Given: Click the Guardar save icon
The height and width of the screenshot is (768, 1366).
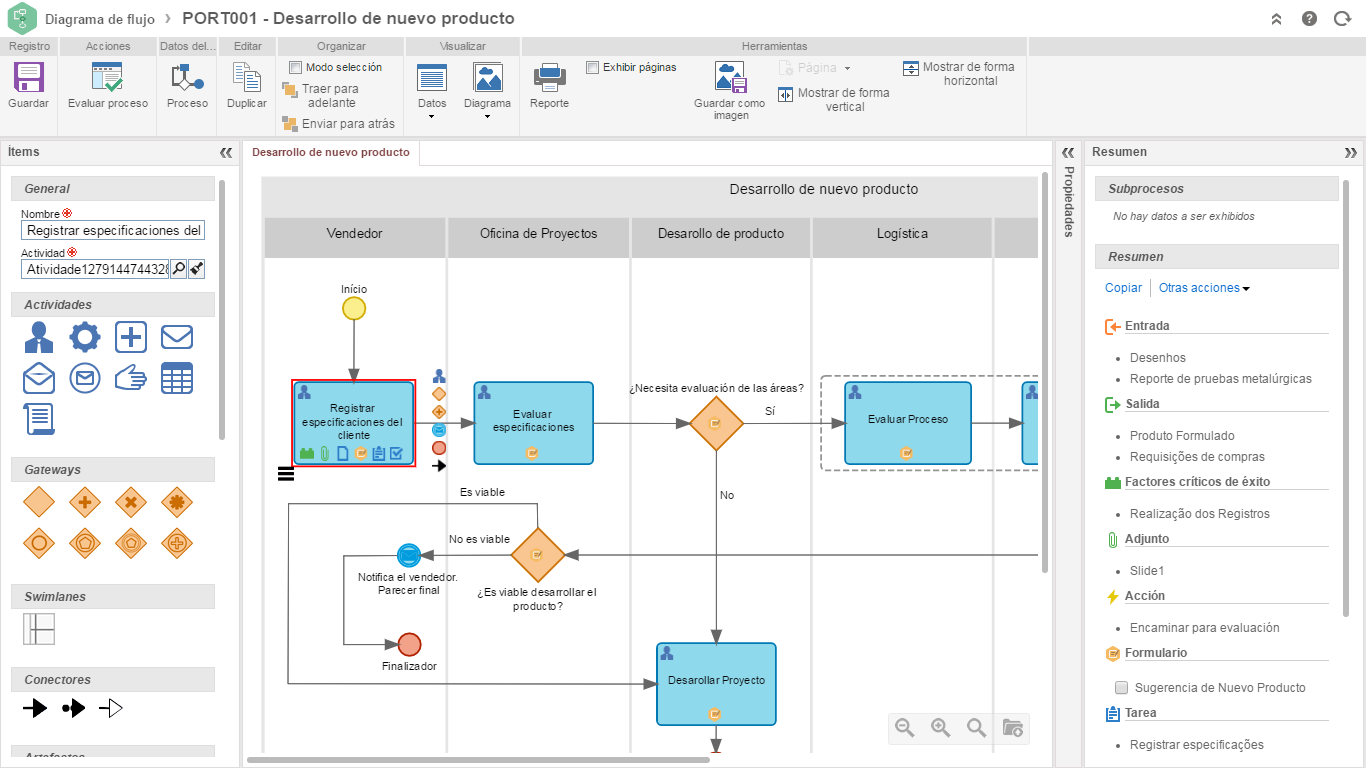Looking at the screenshot, I should (x=28, y=78).
